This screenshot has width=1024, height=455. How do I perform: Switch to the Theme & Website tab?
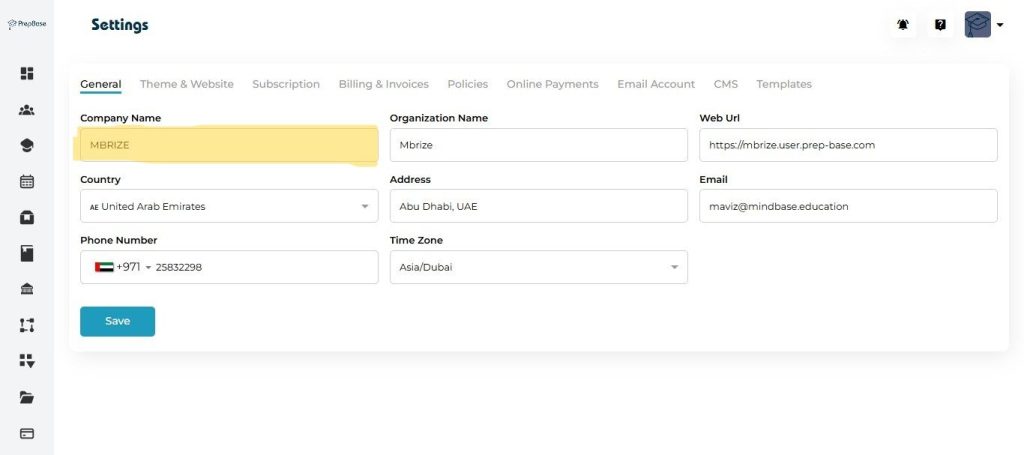click(x=186, y=84)
